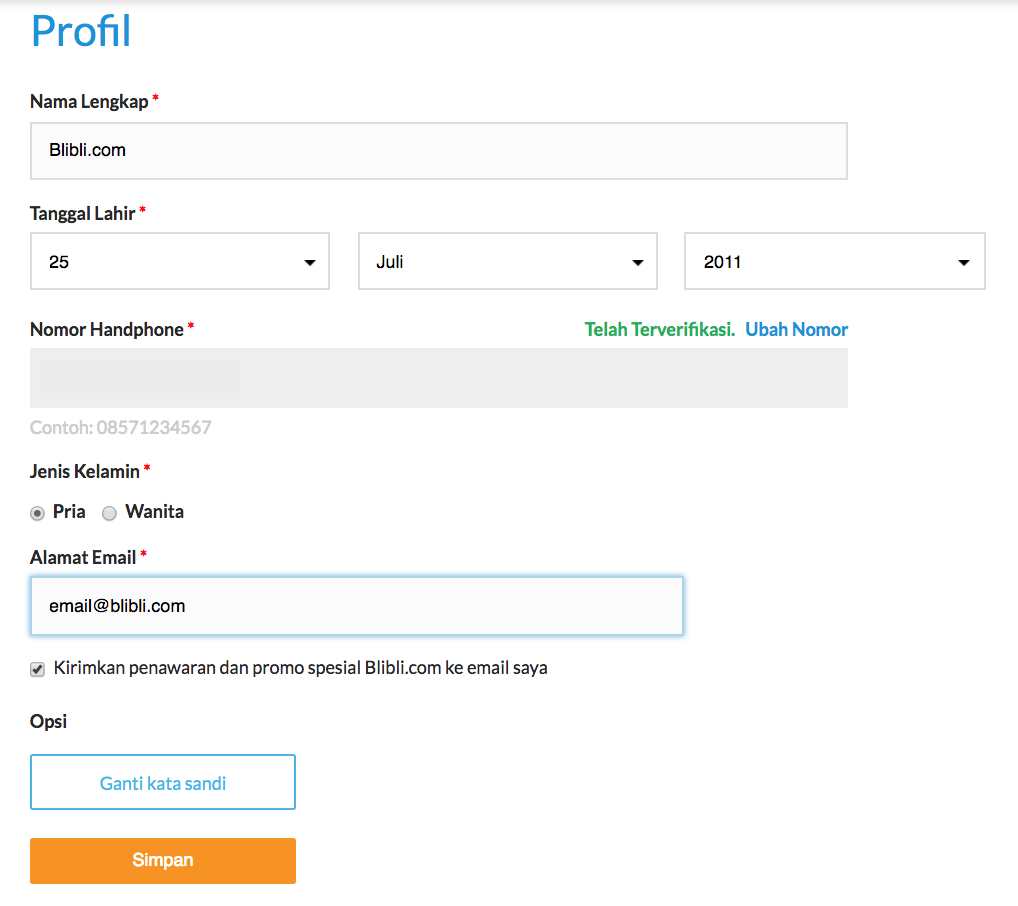Image resolution: width=1018 pixels, height=906 pixels.
Task: Click the orange Simpan button
Action: click(x=163, y=861)
